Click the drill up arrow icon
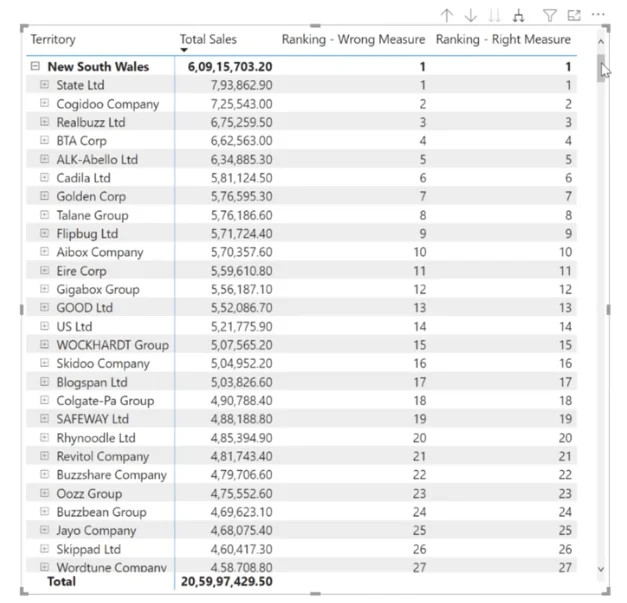Image resolution: width=627 pixels, height=603 pixels. [x=447, y=16]
